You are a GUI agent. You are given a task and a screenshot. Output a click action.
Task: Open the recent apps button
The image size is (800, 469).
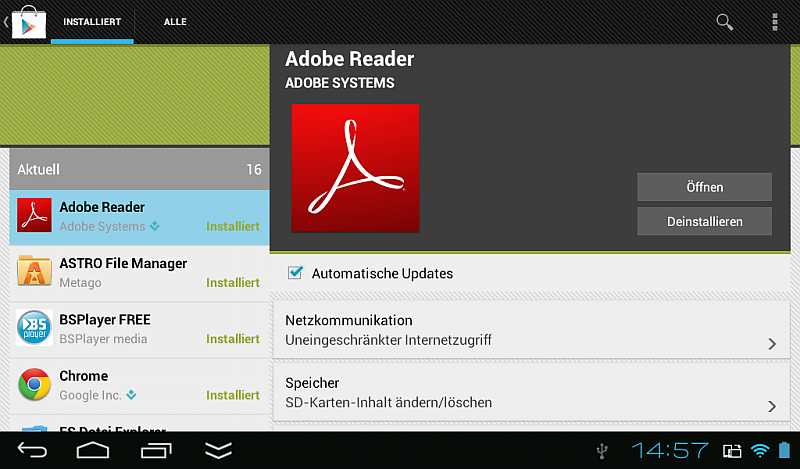(156, 451)
